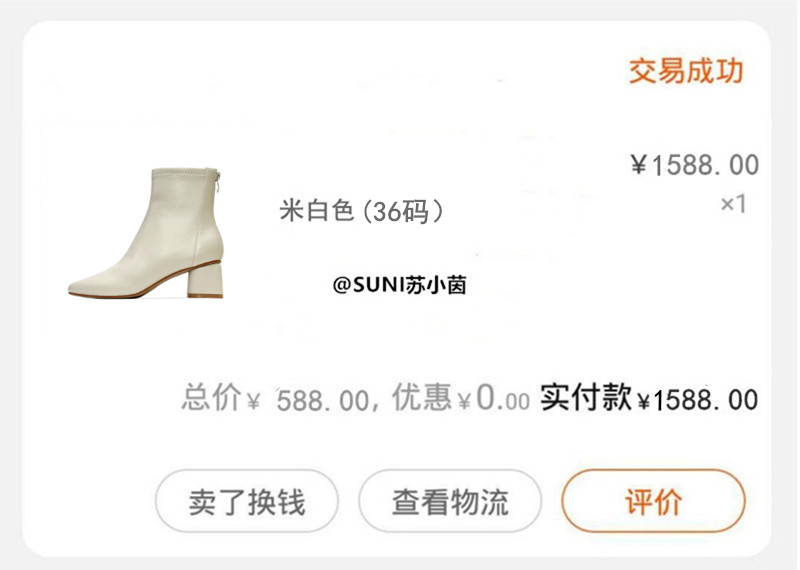Tap the 卖了换钱 resell button
Screen dimensions: 800x570
tap(247, 501)
